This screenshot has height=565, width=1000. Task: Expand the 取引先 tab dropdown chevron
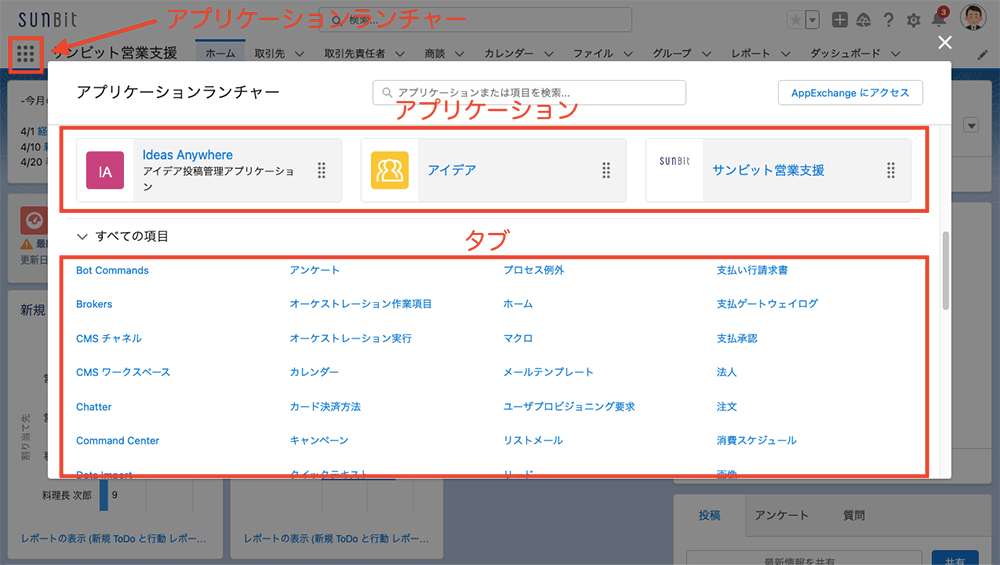pos(299,54)
